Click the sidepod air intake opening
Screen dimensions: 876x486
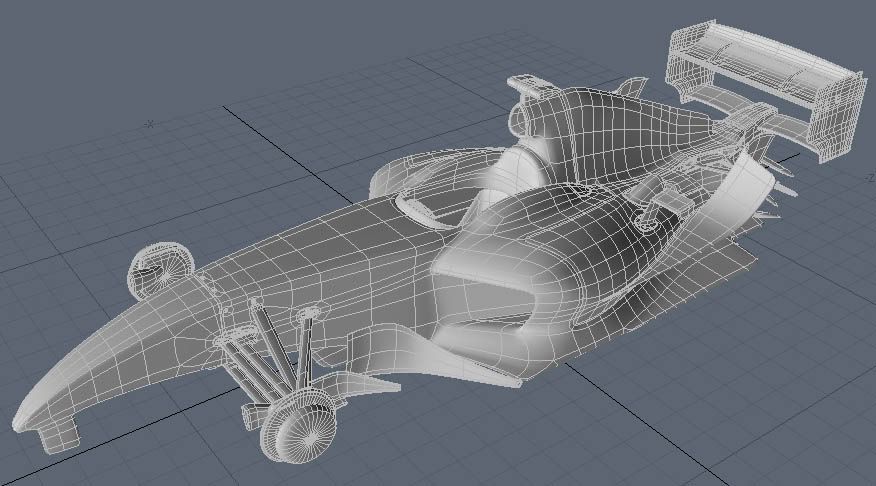point(483,301)
